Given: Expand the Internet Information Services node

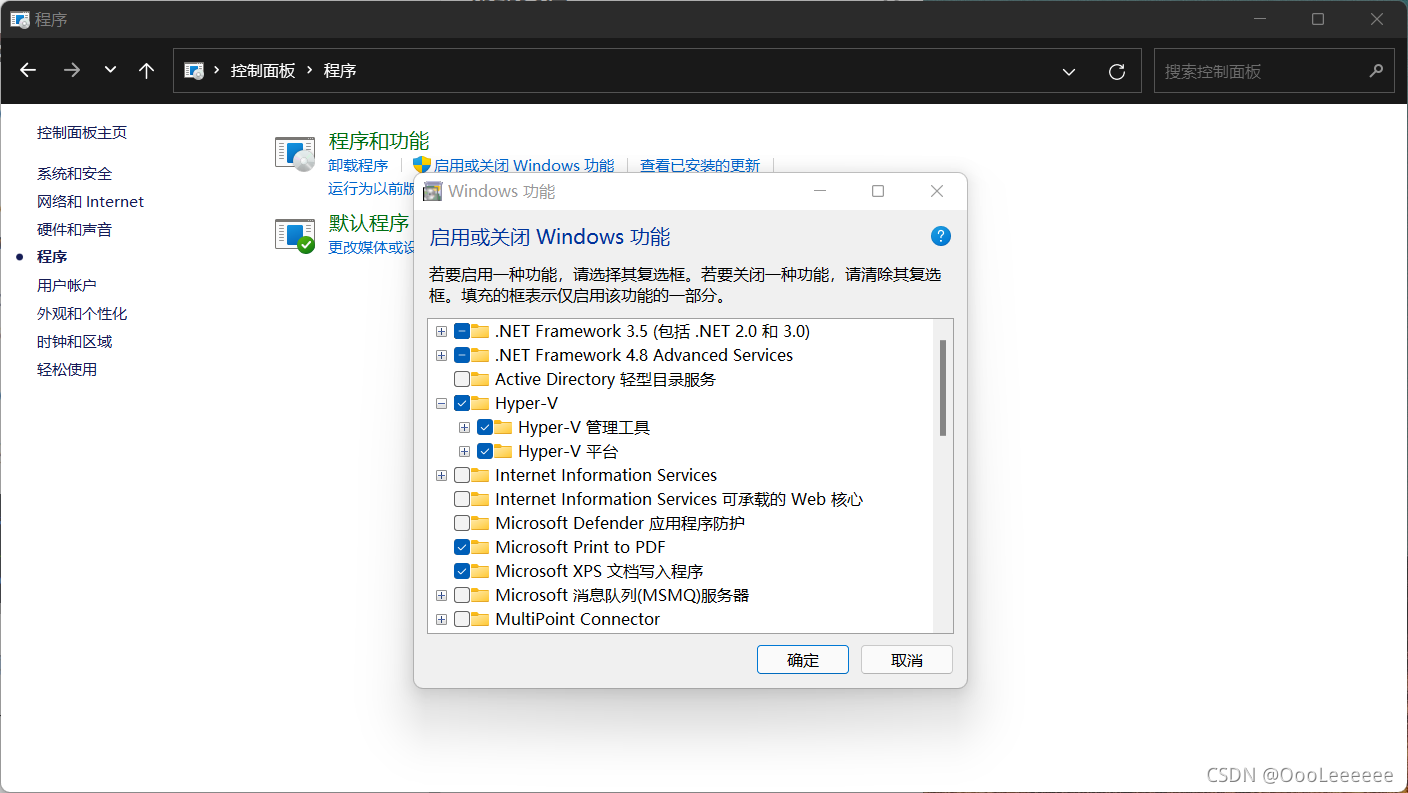Looking at the screenshot, I should [x=441, y=475].
